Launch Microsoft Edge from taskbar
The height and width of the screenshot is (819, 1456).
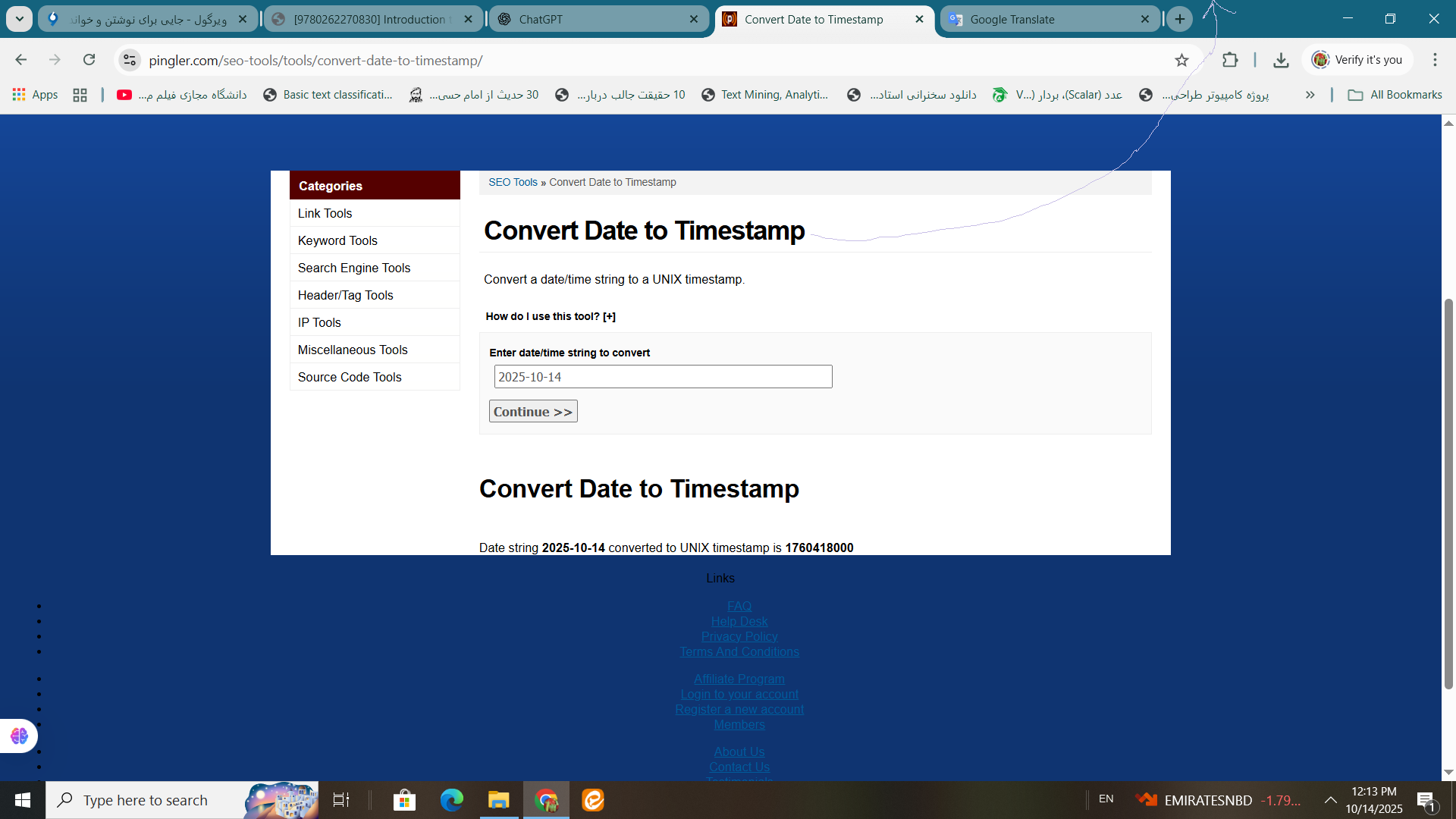pos(452,800)
